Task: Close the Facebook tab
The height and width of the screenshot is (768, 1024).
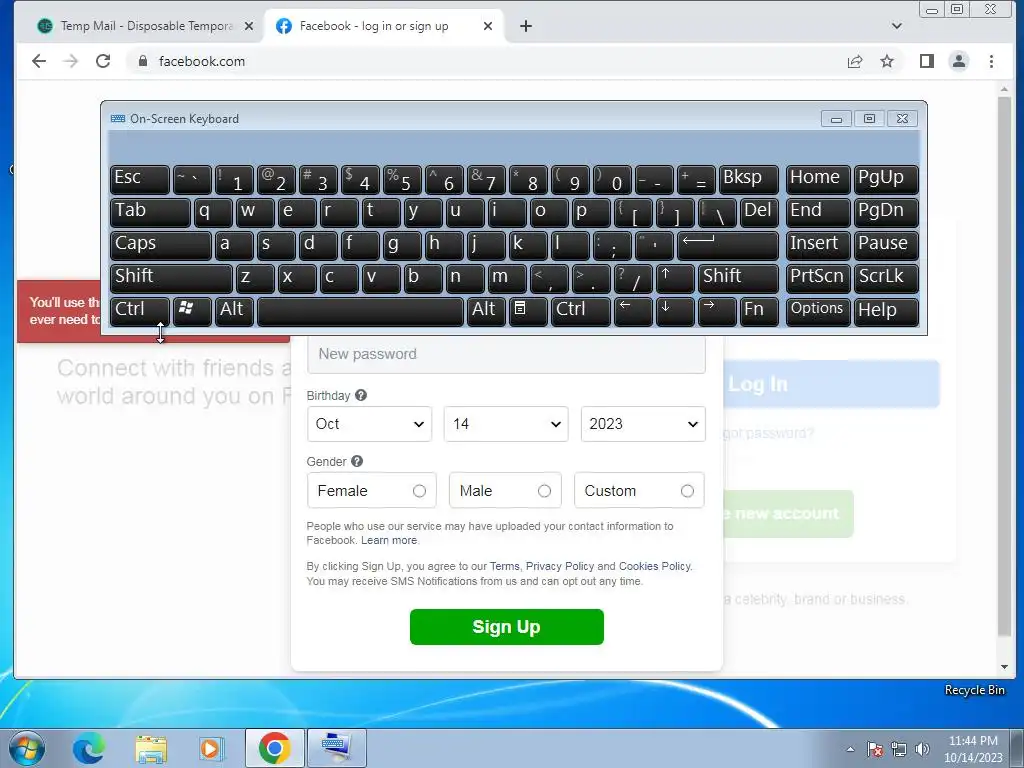Action: [488, 26]
